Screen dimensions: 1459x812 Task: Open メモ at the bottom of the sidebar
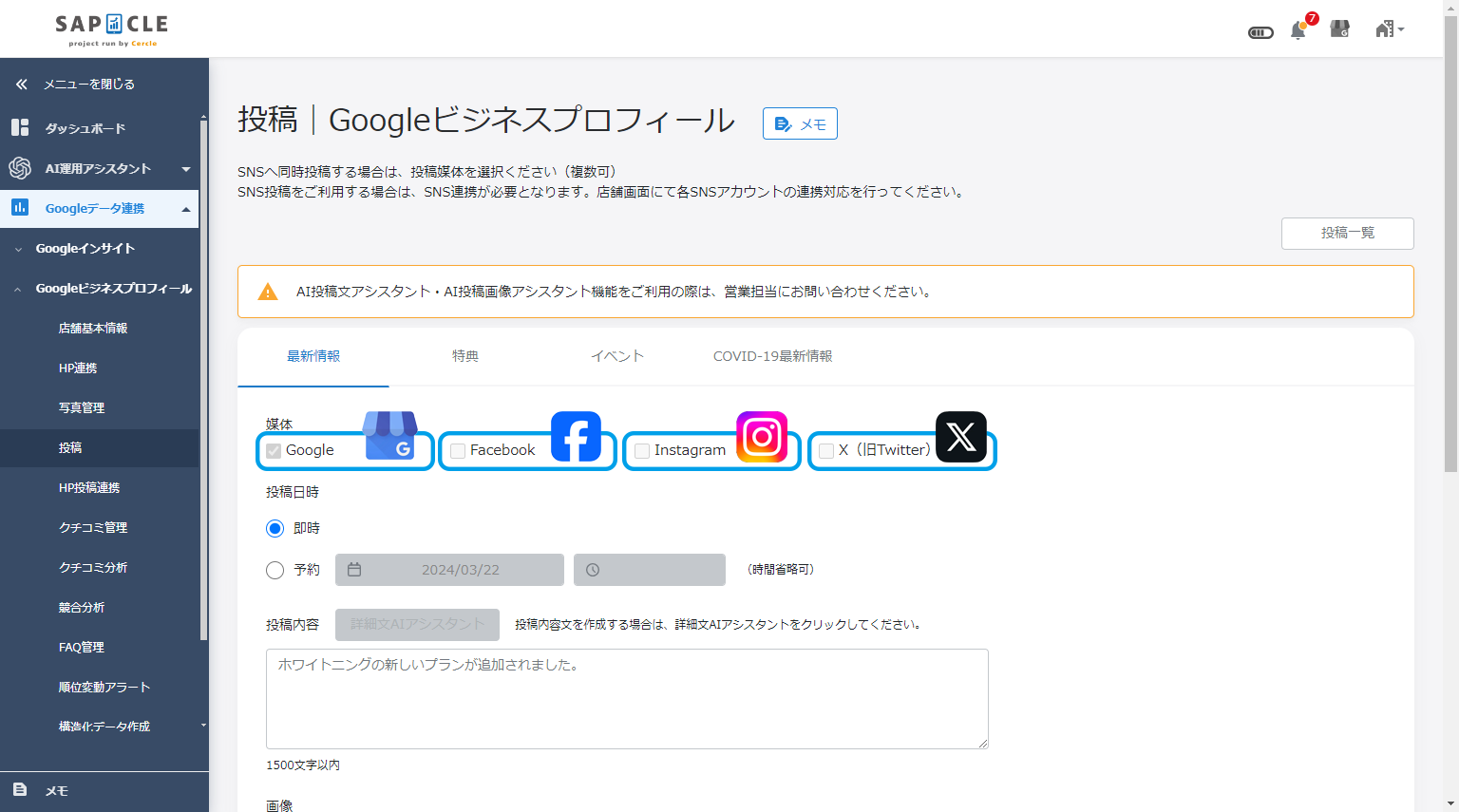click(x=104, y=791)
